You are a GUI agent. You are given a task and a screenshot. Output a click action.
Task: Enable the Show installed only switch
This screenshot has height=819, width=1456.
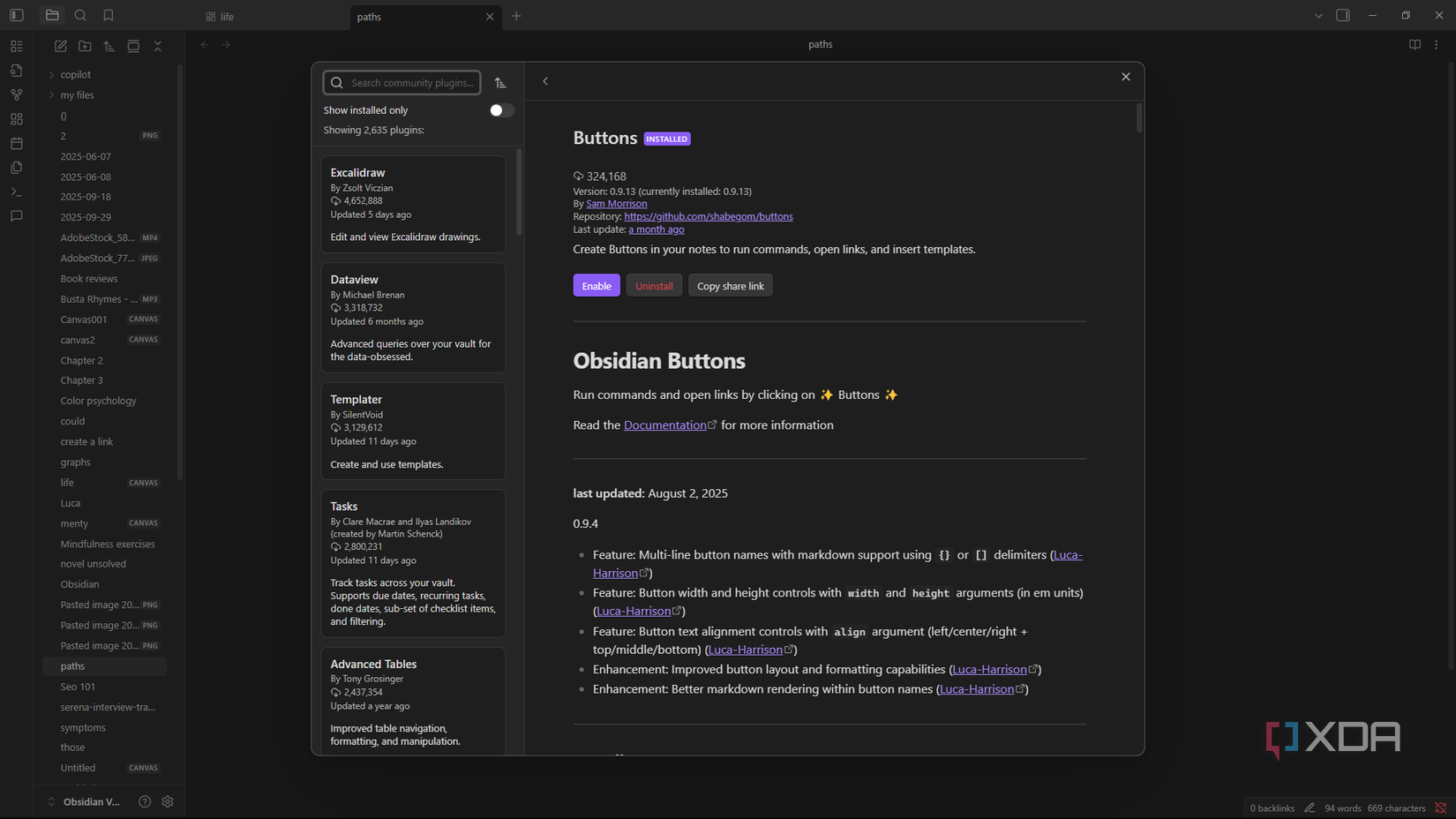[500, 110]
